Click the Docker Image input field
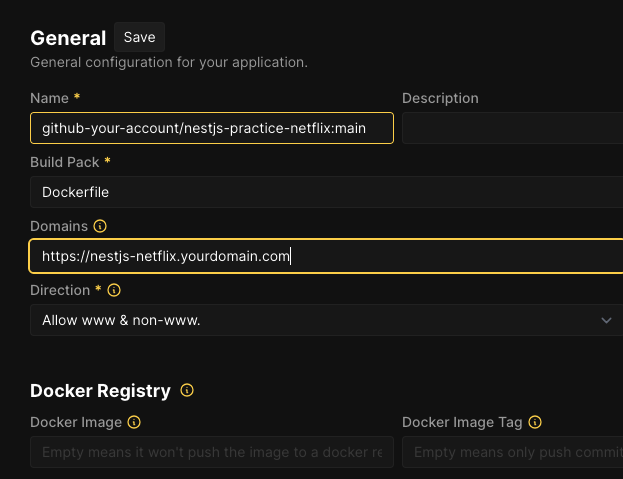Image resolution: width=623 pixels, height=479 pixels. pos(212,452)
